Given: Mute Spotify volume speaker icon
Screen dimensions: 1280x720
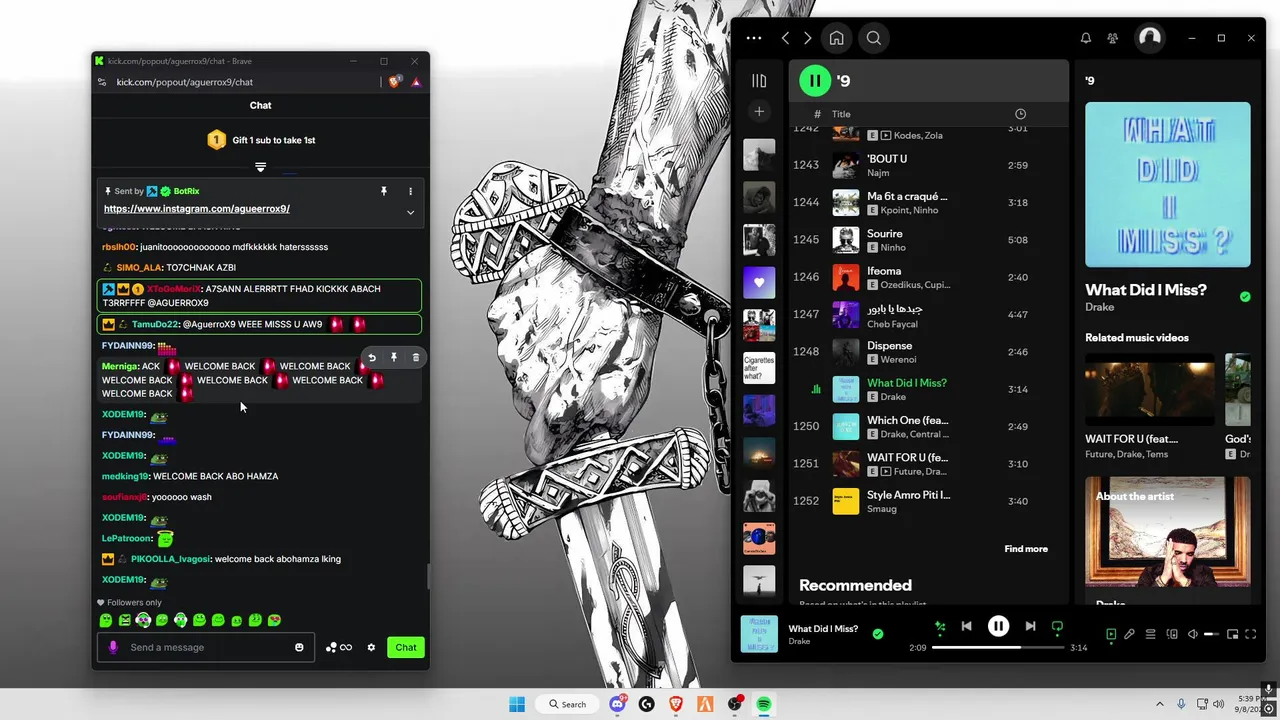Looking at the screenshot, I should [1193, 634].
